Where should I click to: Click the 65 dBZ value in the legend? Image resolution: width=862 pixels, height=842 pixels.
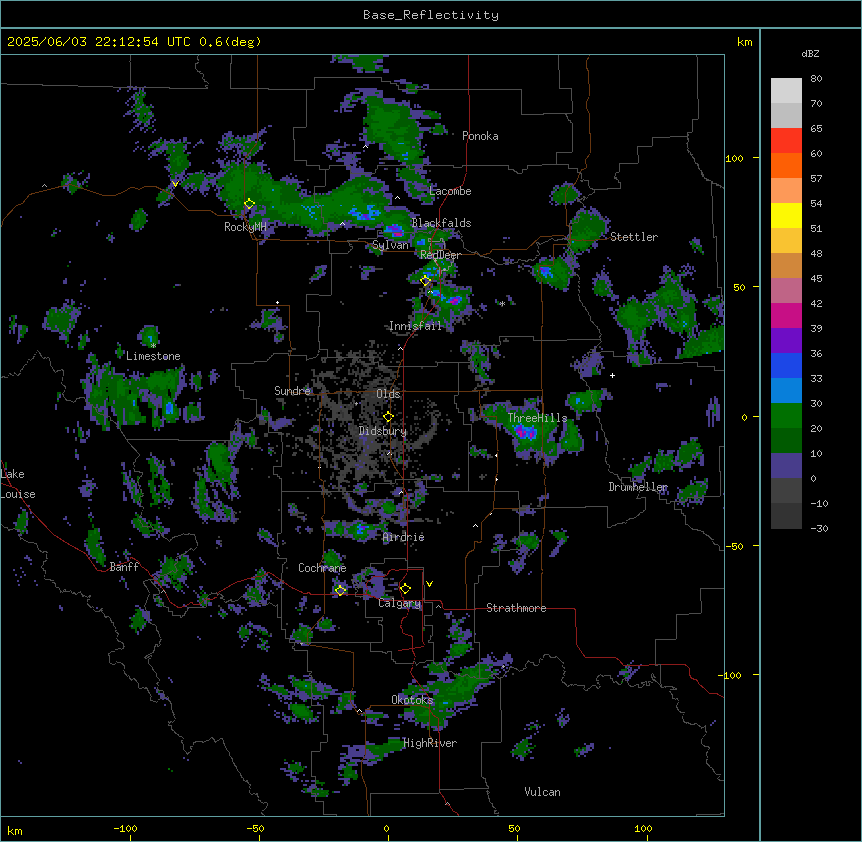click(816, 128)
